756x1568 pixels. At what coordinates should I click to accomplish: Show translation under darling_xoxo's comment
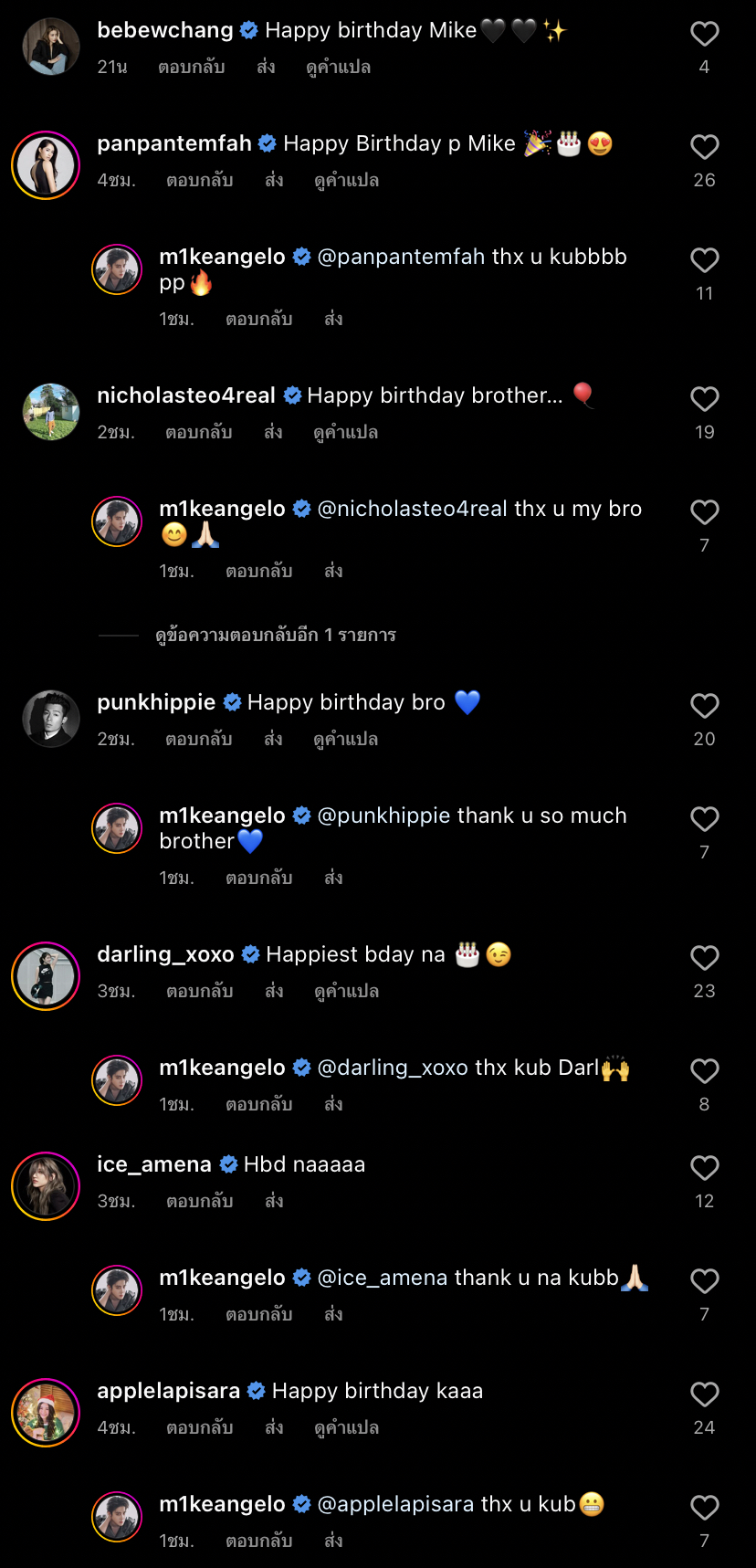(346, 992)
